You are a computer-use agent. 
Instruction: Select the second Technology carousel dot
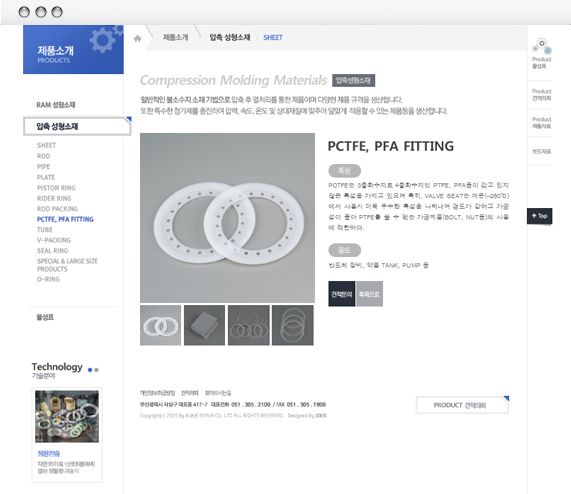point(97,370)
